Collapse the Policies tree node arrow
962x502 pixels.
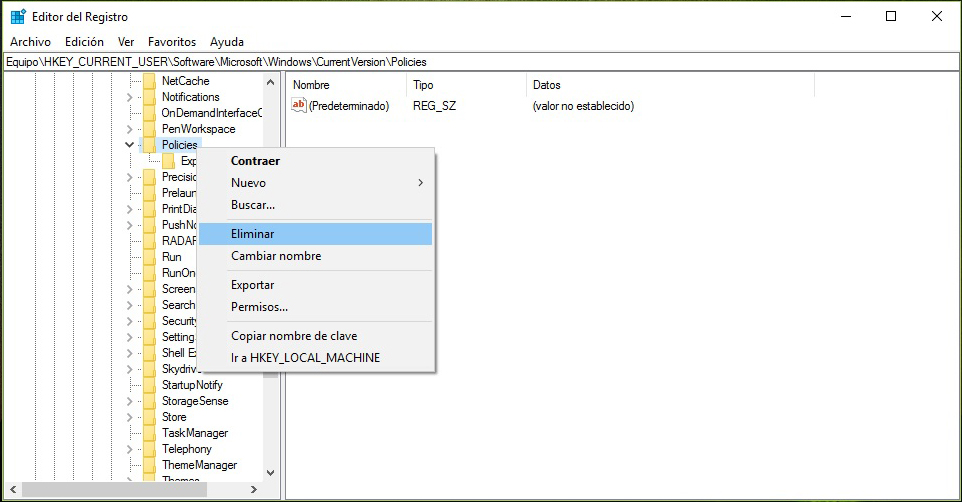129,145
